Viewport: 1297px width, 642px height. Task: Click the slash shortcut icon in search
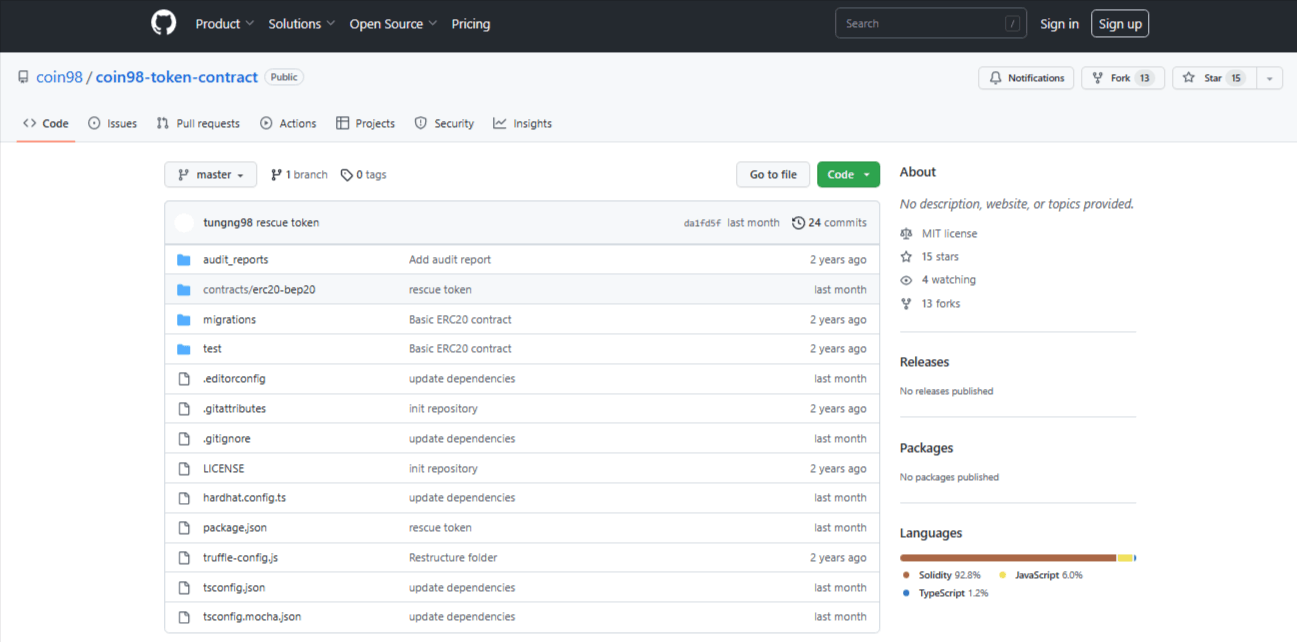coord(1012,24)
